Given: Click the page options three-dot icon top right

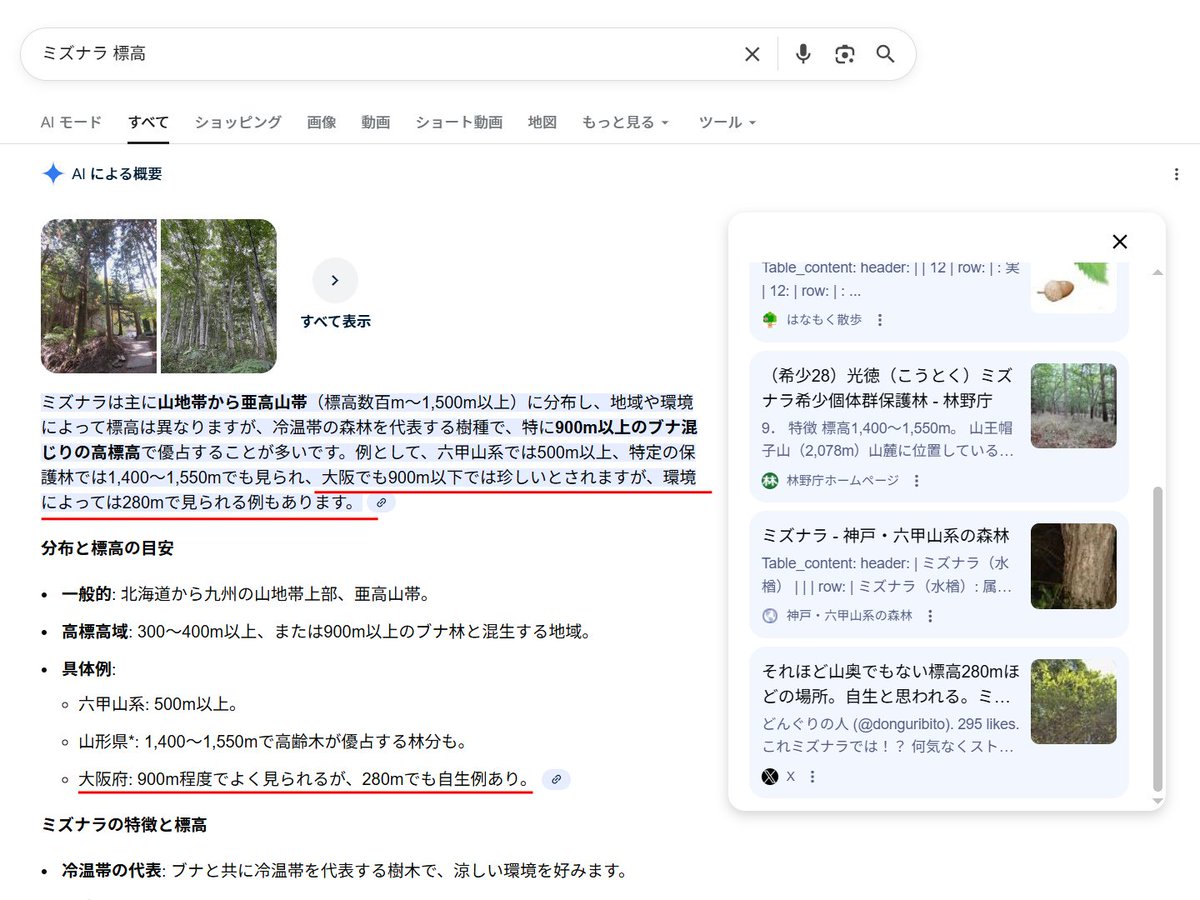Looking at the screenshot, I should (1176, 173).
